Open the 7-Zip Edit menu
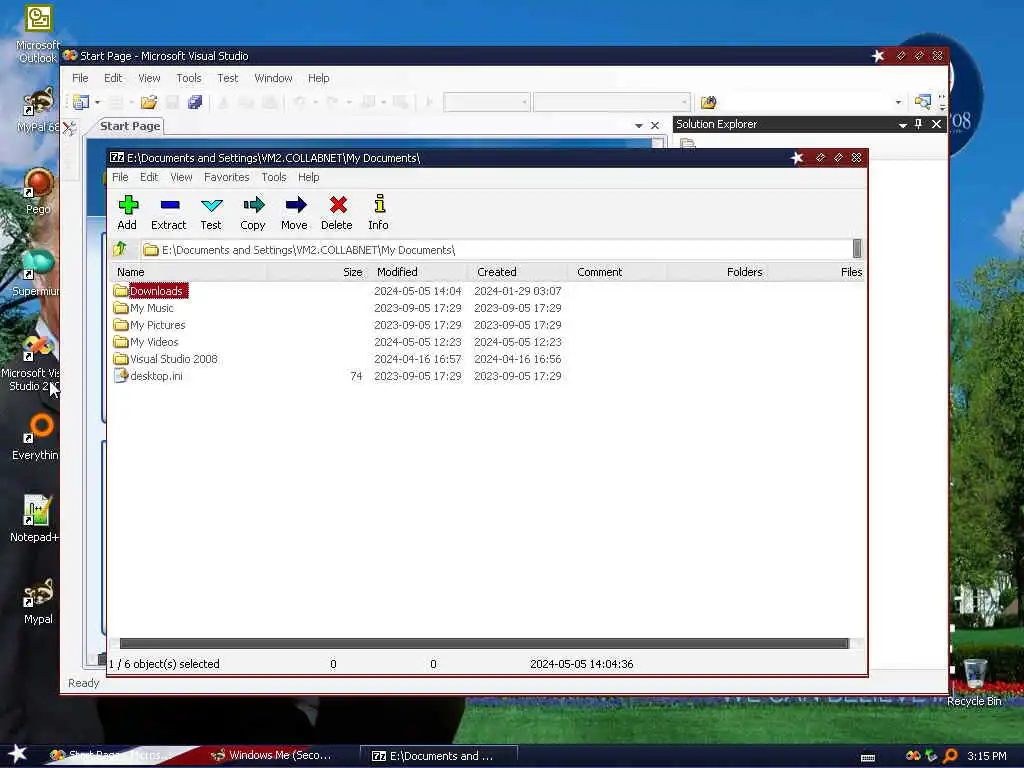The height and width of the screenshot is (768, 1024). click(x=149, y=177)
